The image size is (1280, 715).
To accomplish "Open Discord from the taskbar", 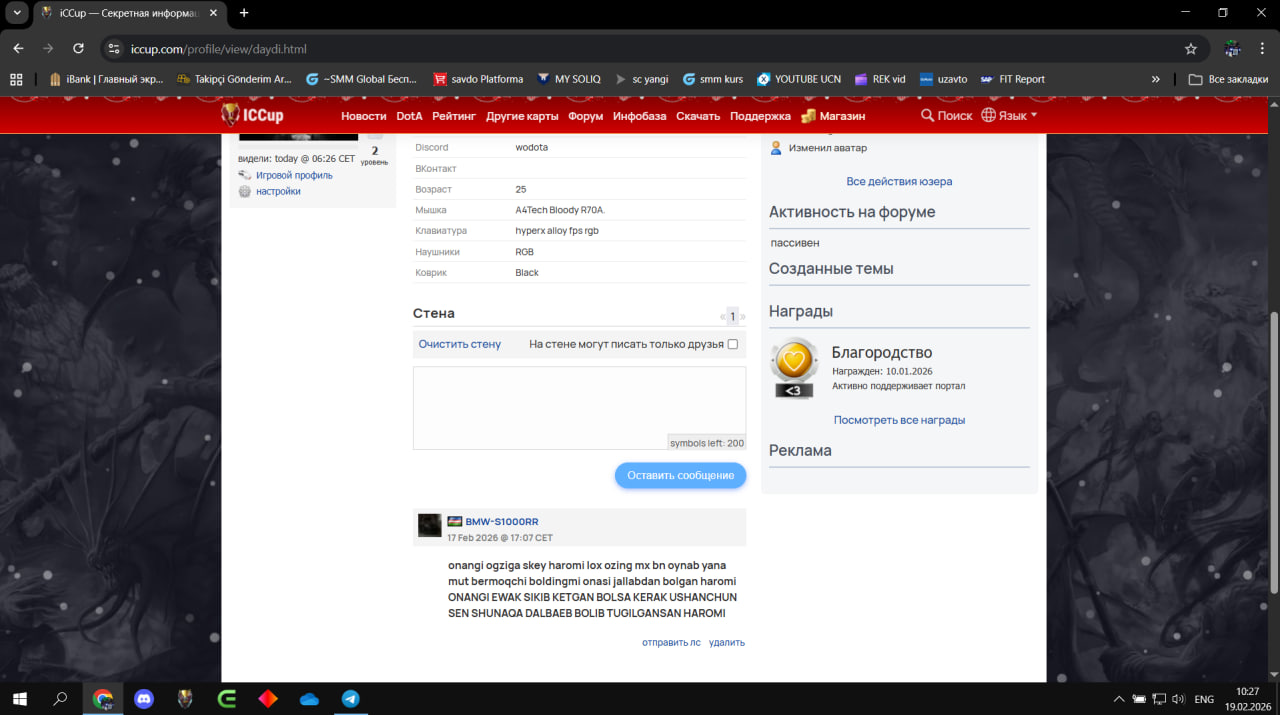I will 144,699.
